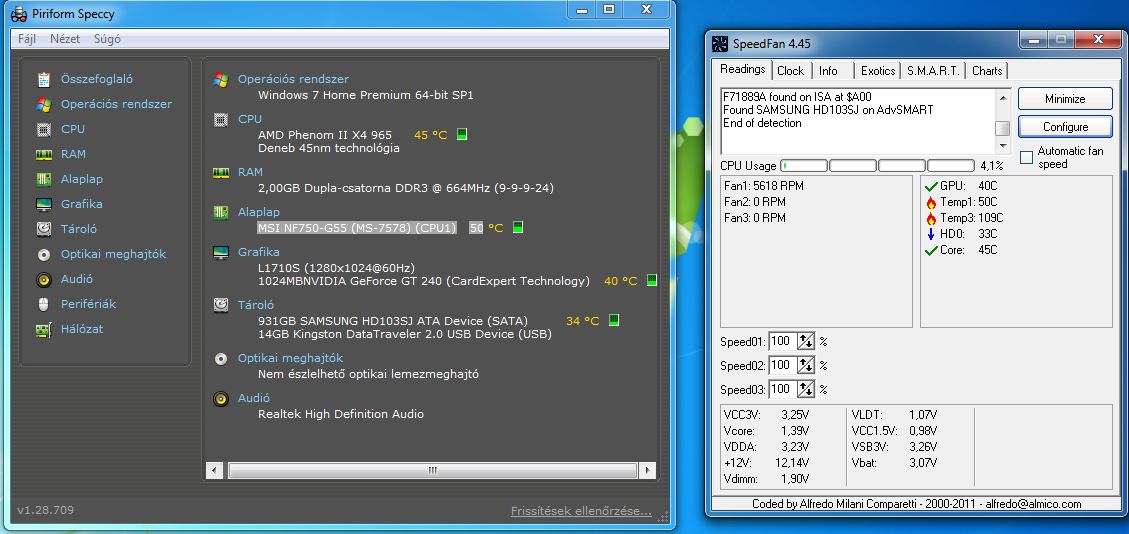Select the Grafika monitor icon in sidebar

coord(44,204)
